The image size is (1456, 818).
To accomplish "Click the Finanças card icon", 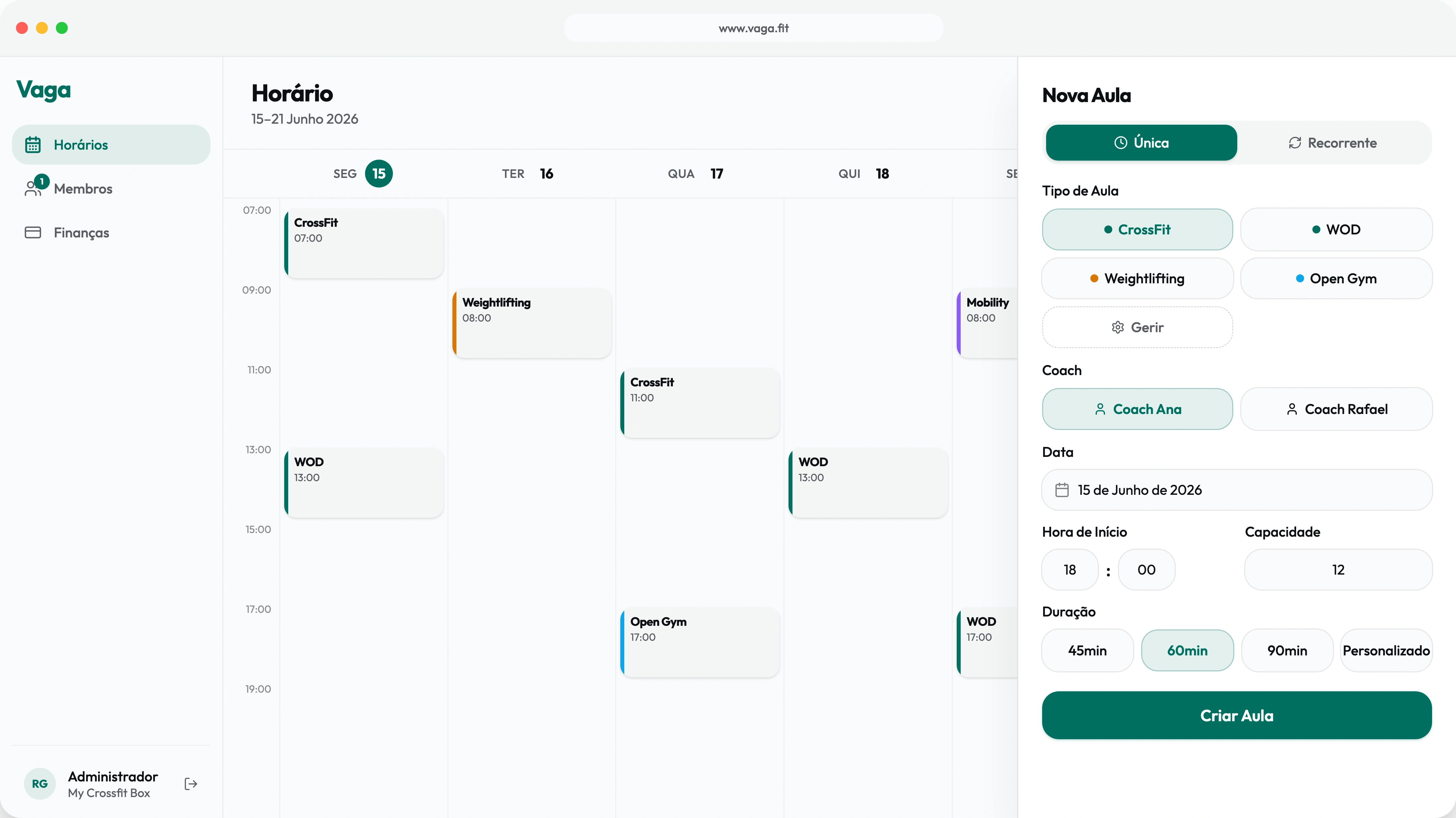I will coord(33,232).
